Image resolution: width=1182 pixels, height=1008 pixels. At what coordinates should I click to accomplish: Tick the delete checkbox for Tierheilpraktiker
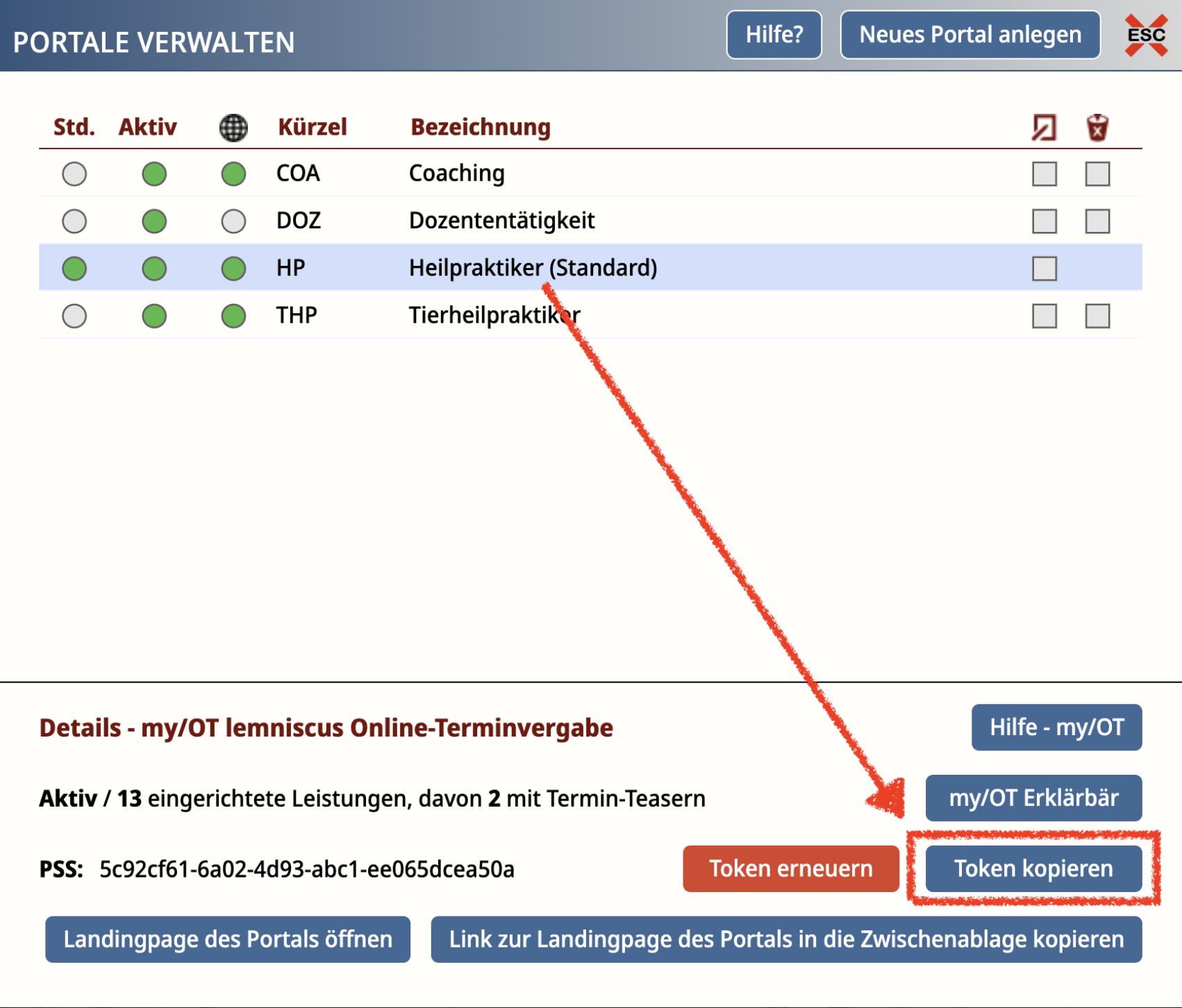(1097, 316)
